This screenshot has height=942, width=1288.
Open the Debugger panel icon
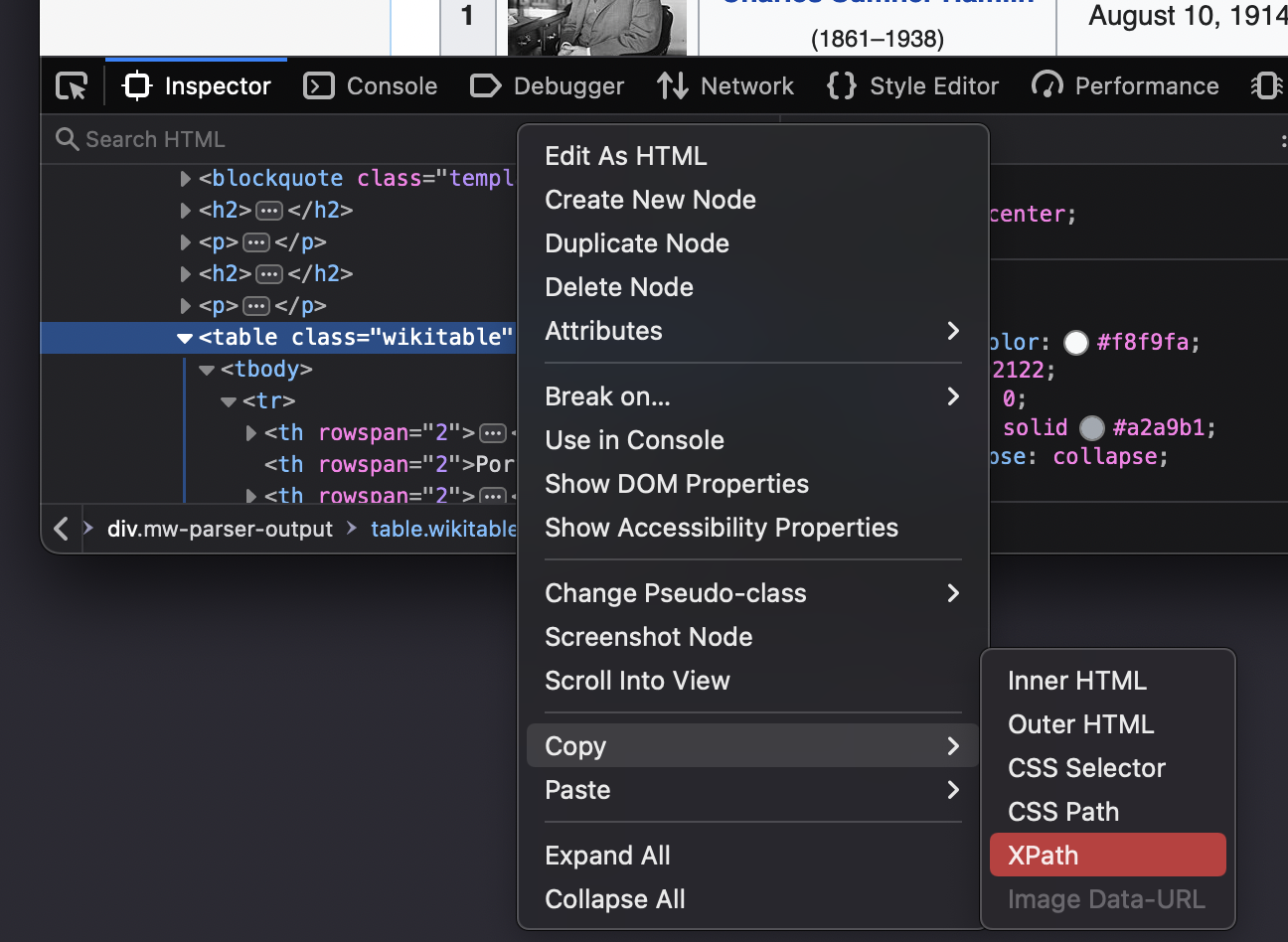pyautogui.click(x=485, y=86)
